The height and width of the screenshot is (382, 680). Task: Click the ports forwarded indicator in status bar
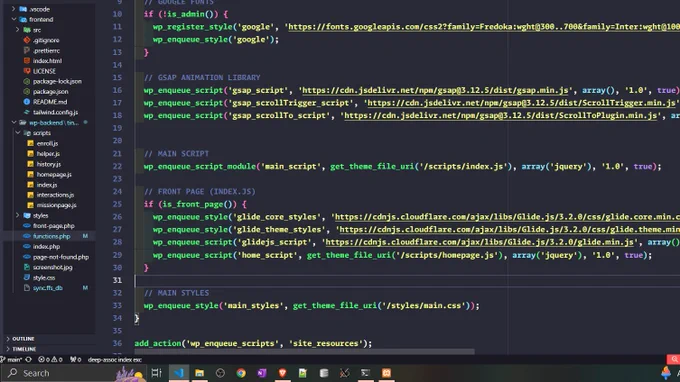(75, 359)
